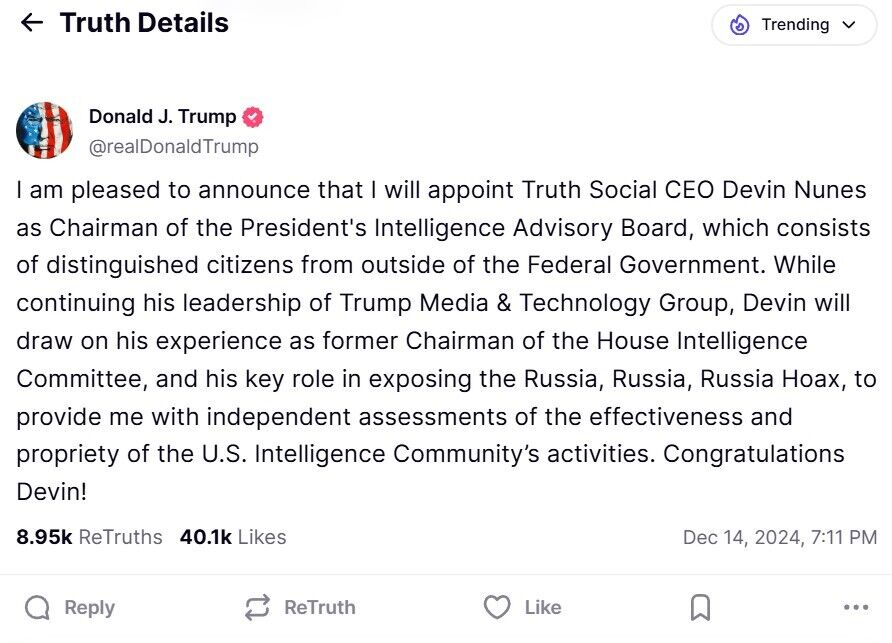Click the ReTruth arrows icon

(x=257, y=607)
